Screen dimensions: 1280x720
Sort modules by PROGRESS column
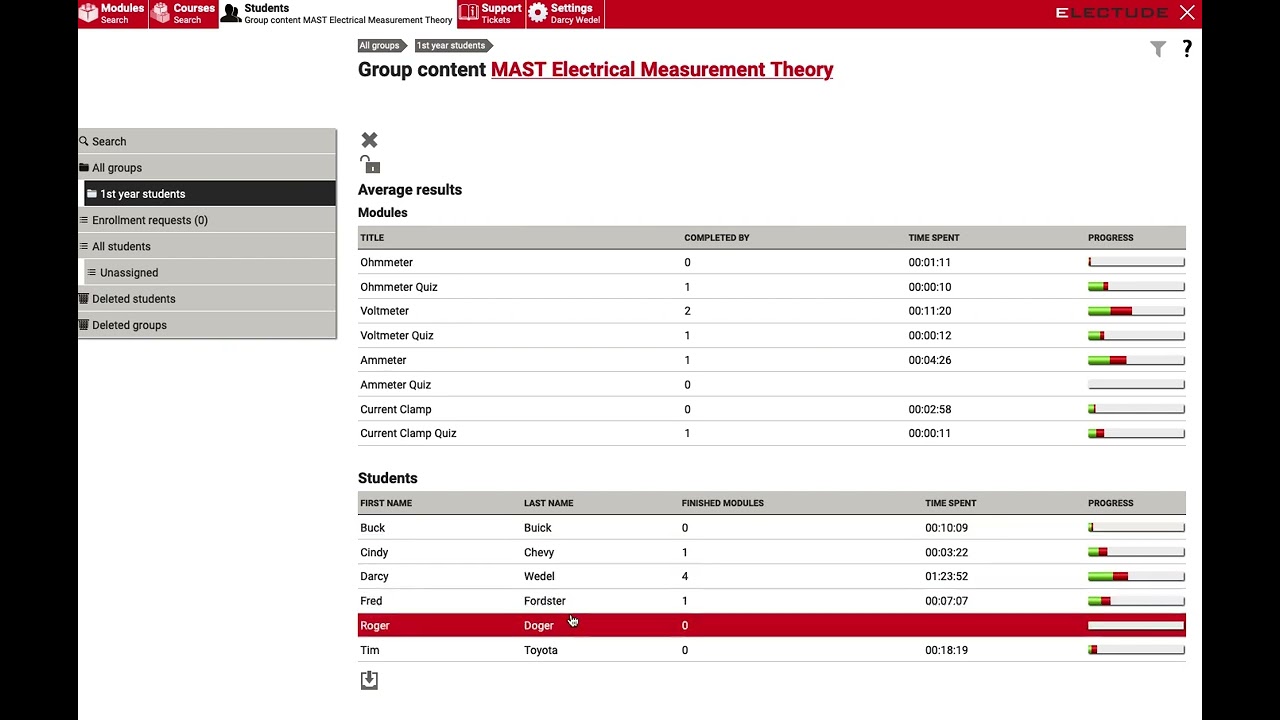(x=1111, y=238)
